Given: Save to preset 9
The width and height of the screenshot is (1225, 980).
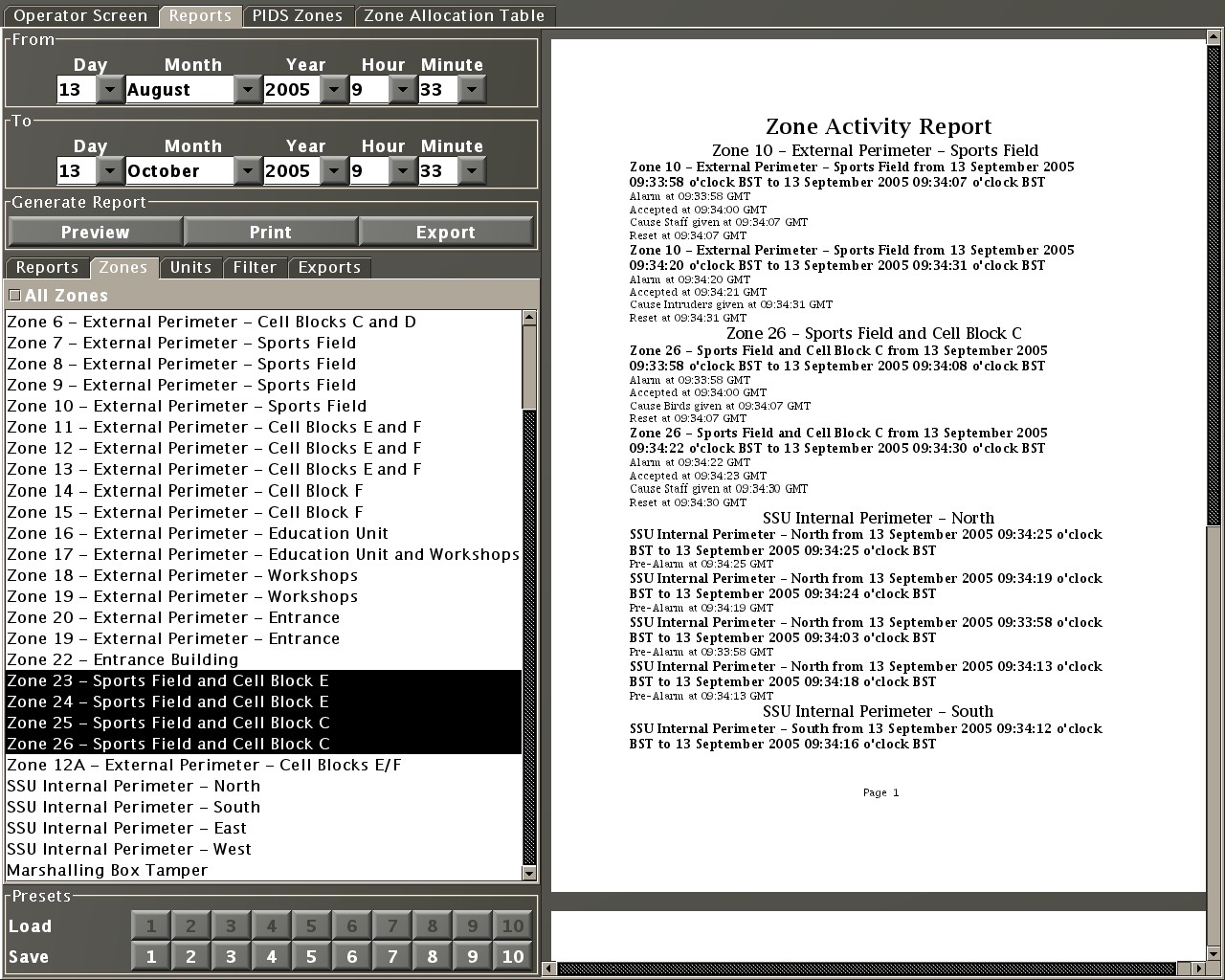Looking at the screenshot, I should click(473, 956).
